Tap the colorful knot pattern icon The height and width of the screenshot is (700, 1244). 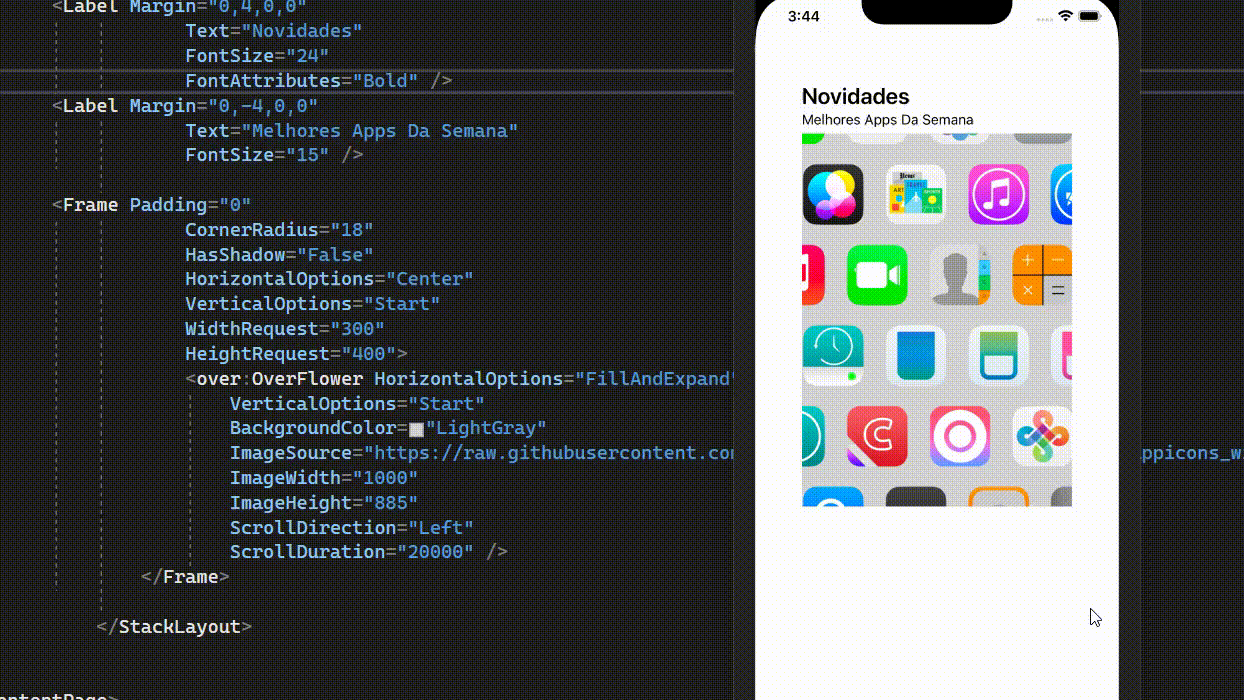[x=1042, y=436]
